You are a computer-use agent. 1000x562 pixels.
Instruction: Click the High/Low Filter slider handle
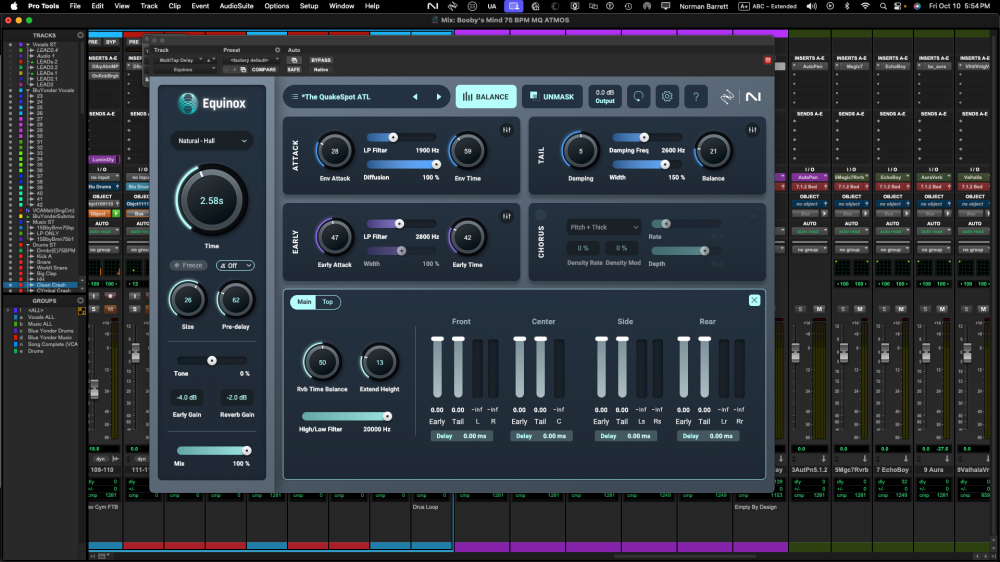point(387,416)
